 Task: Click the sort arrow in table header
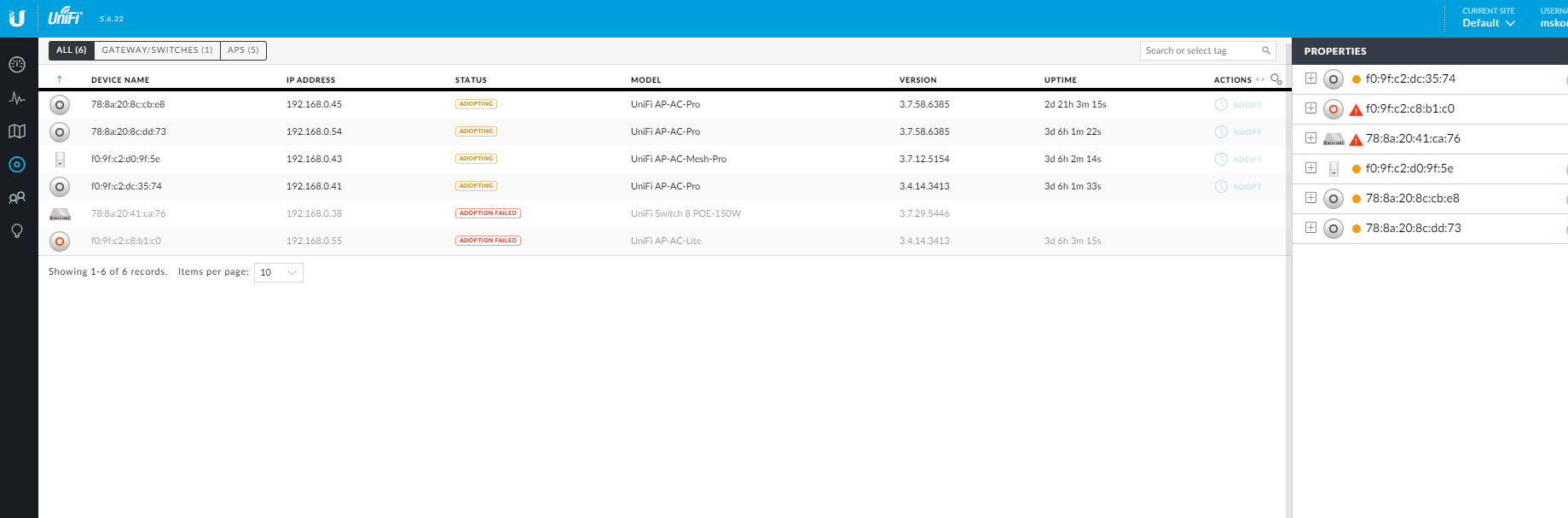60,79
